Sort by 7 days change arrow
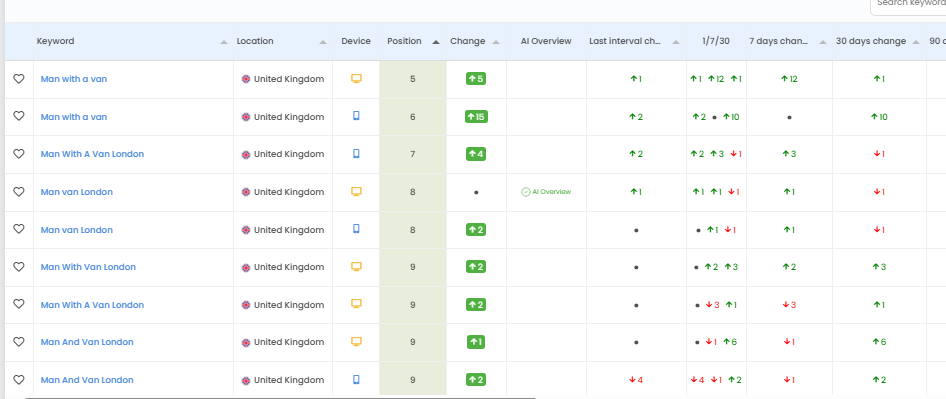Viewport: 946px width, 399px height. click(822, 42)
